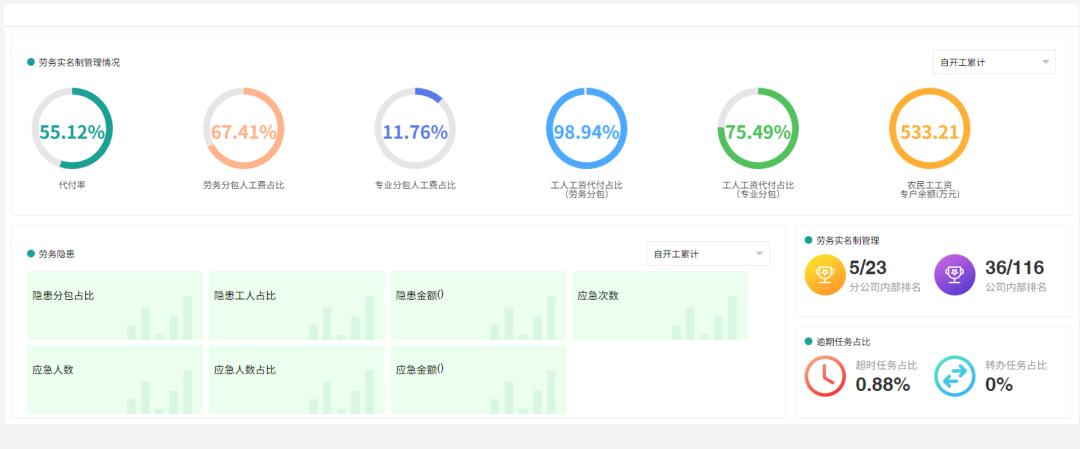Click the red clock overdue task icon
Screen dimensions: 1080x449
pos(825,375)
